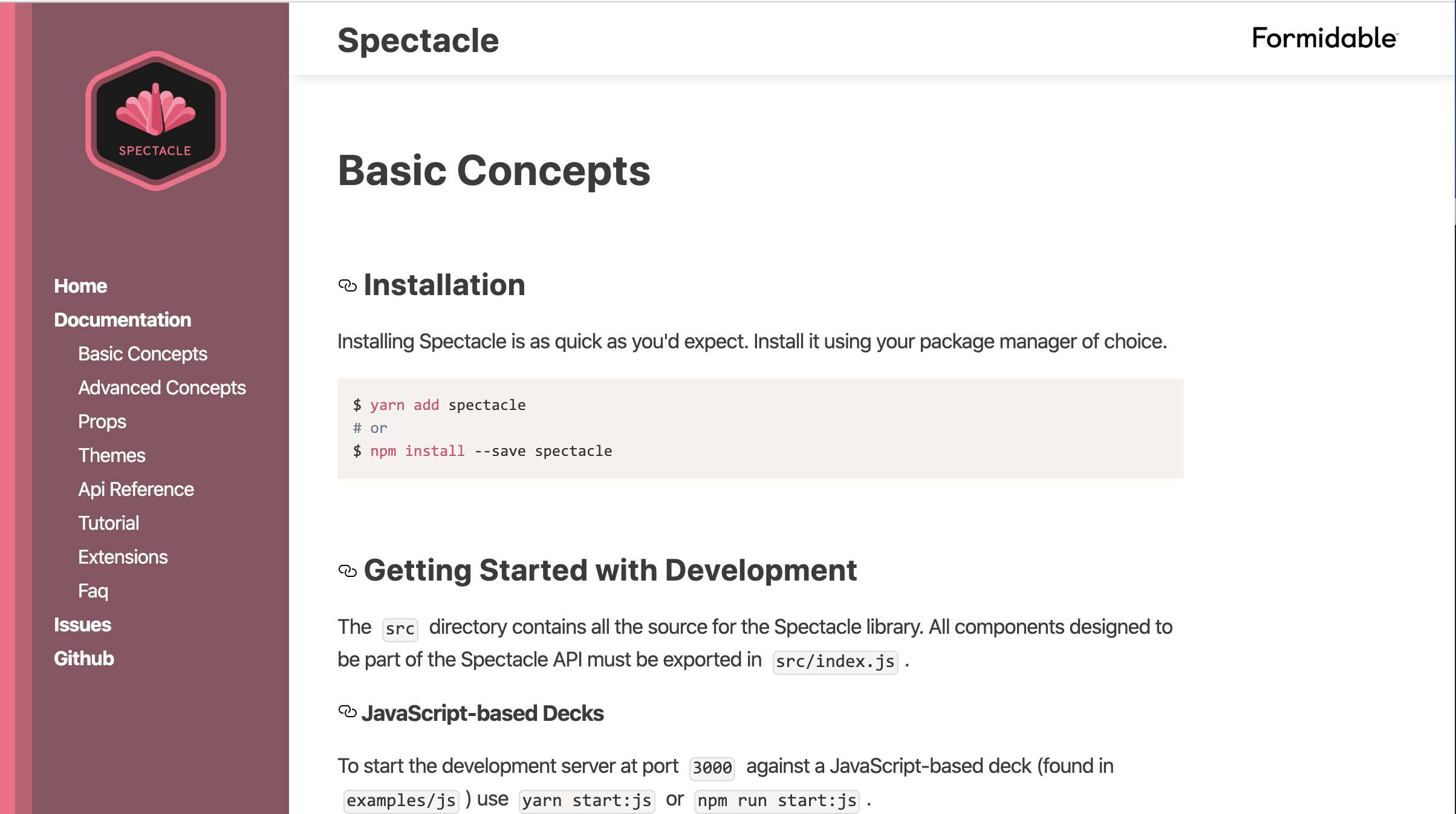The width and height of the screenshot is (1456, 814).
Task: Go to Home in sidebar
Action: [x=80, y=286]
